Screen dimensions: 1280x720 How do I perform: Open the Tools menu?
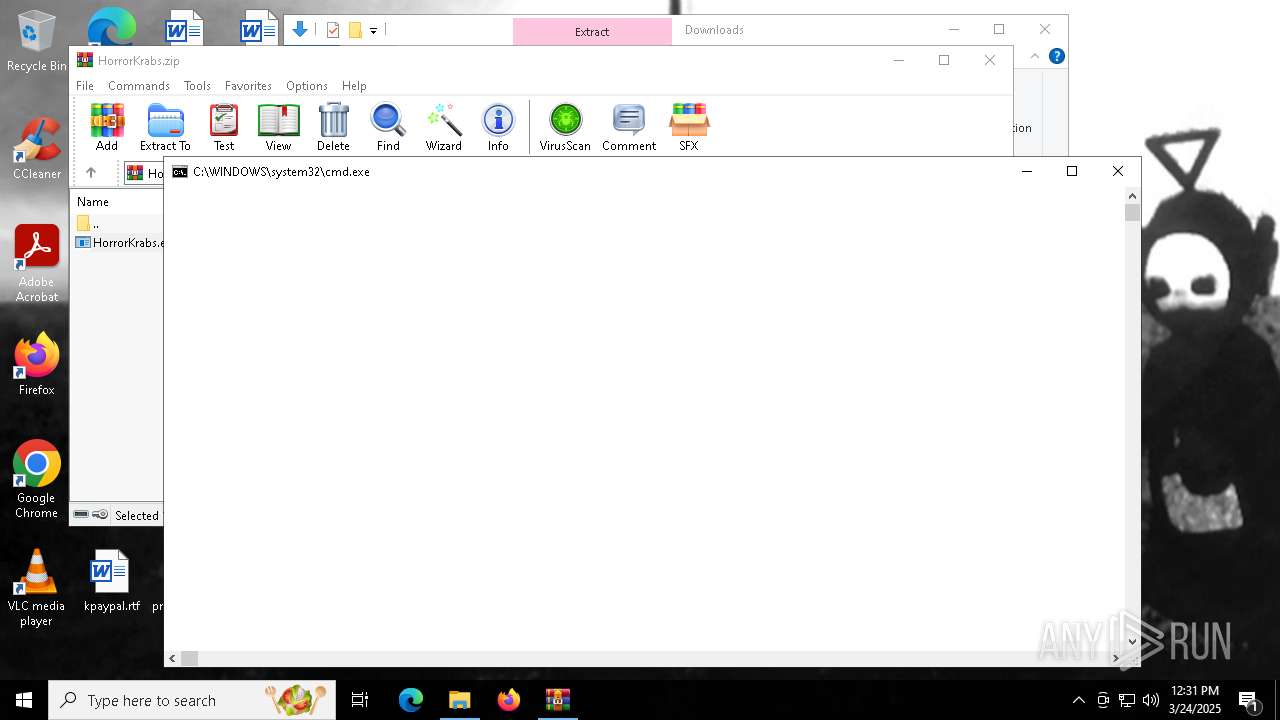pyautogui.click(x=197, y=86)
